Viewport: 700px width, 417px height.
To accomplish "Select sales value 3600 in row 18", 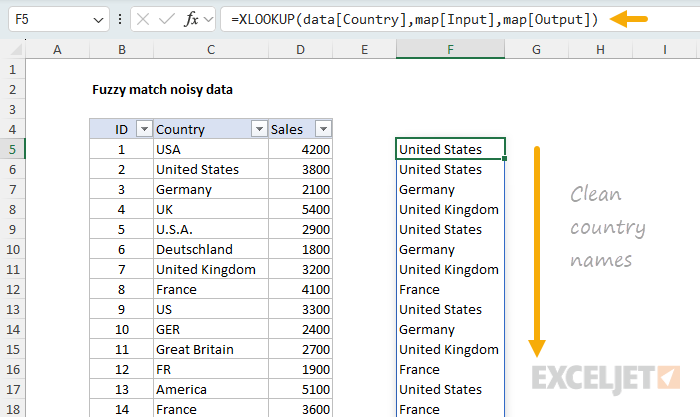I will (300, 409).
